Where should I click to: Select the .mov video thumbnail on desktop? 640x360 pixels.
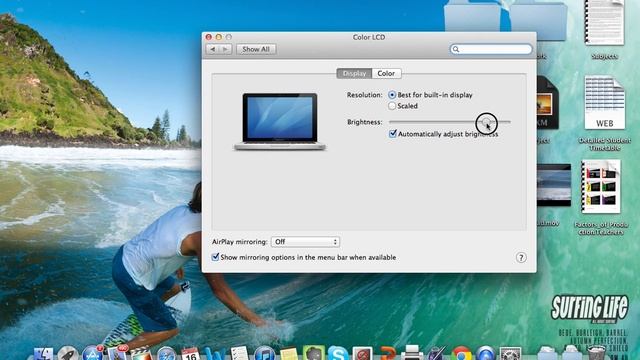coord(554,185)
